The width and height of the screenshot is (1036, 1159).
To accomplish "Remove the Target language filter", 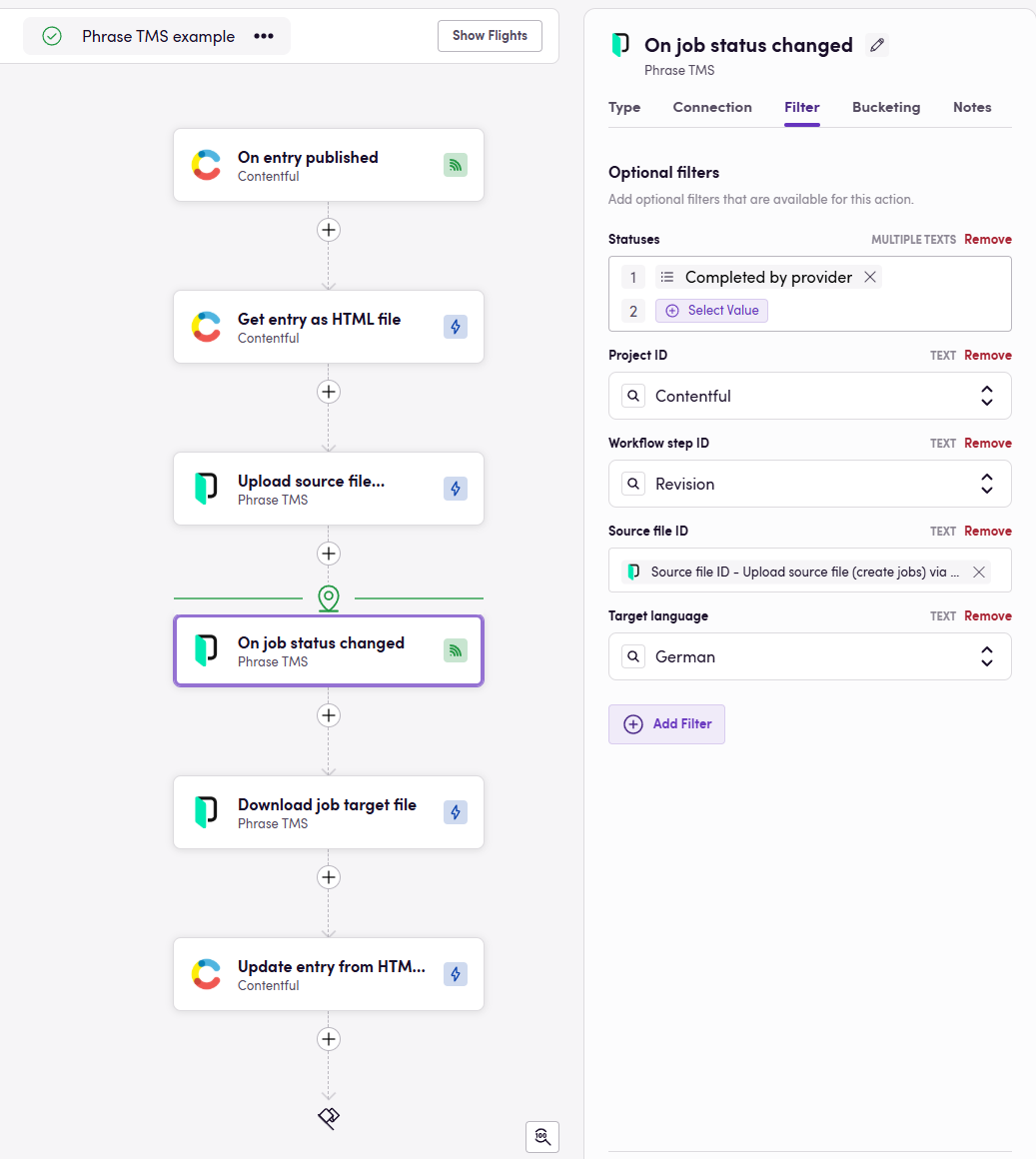I will coord(987,616).
